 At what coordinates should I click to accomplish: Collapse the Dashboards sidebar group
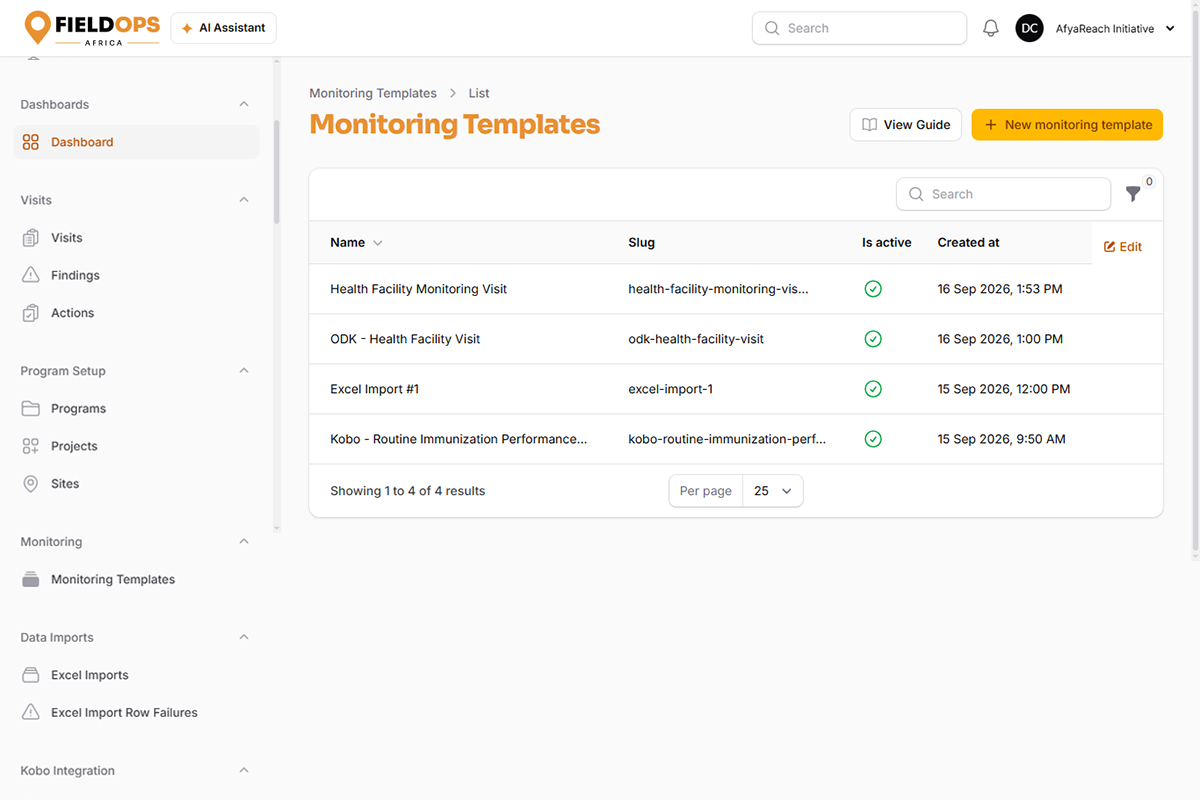[244, 105]
